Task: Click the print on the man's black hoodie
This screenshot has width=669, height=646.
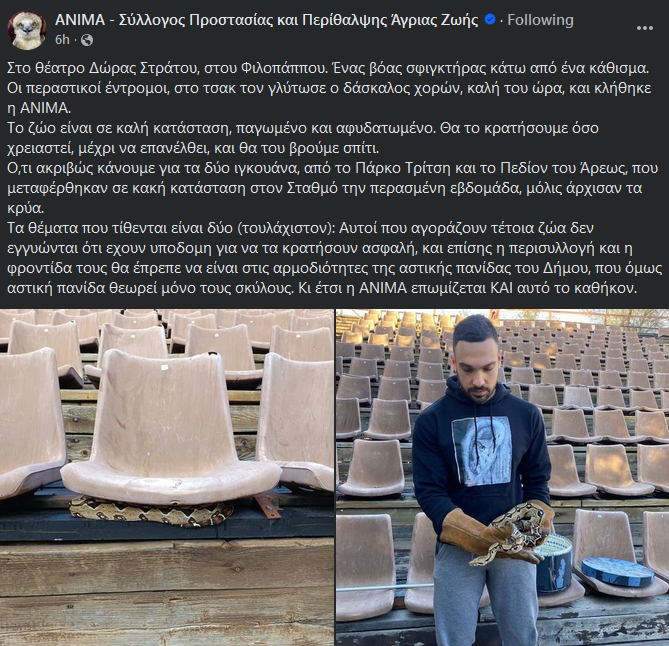Action: click(482, 451)
